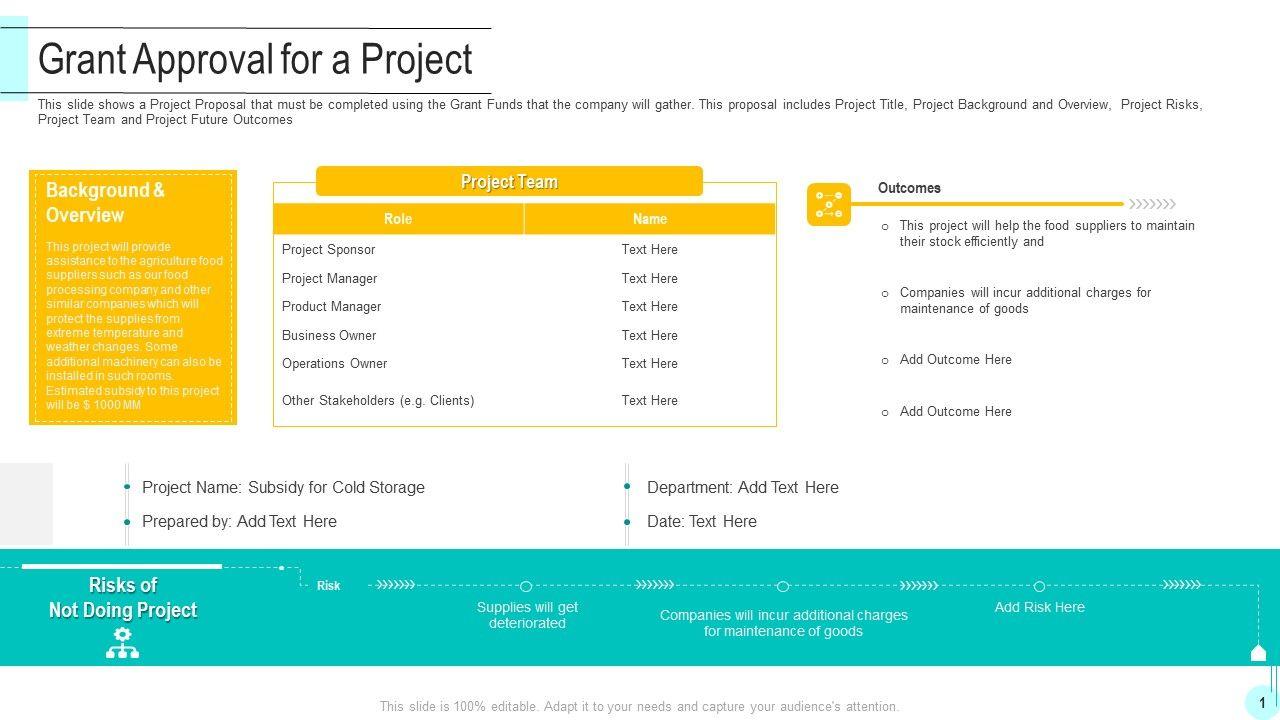The height and width of the screenshot is (720, 1280).
Task: Click the first Add Outcome Here bullet
Action: click(x=955, y=360)
